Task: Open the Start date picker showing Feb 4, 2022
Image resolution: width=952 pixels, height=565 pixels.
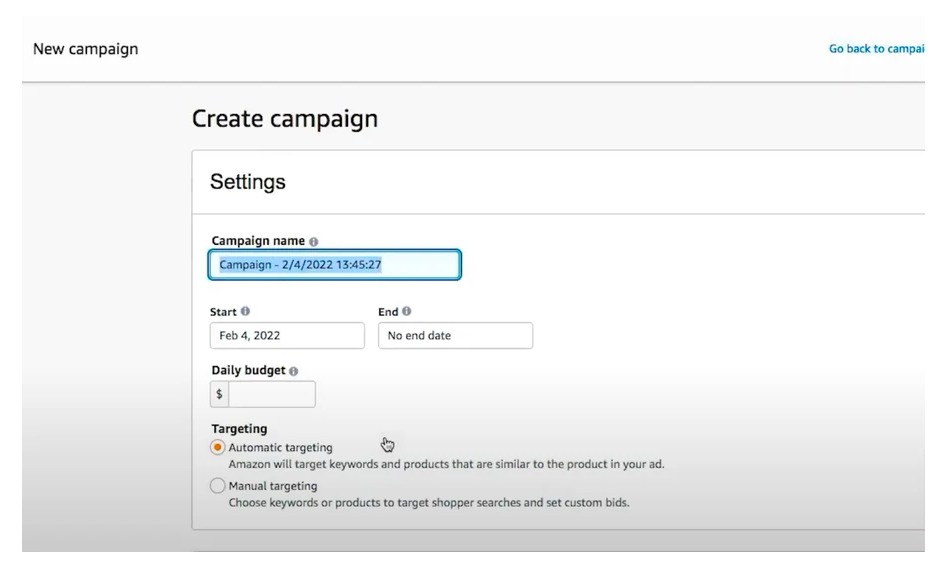Action: coord(287,336)
